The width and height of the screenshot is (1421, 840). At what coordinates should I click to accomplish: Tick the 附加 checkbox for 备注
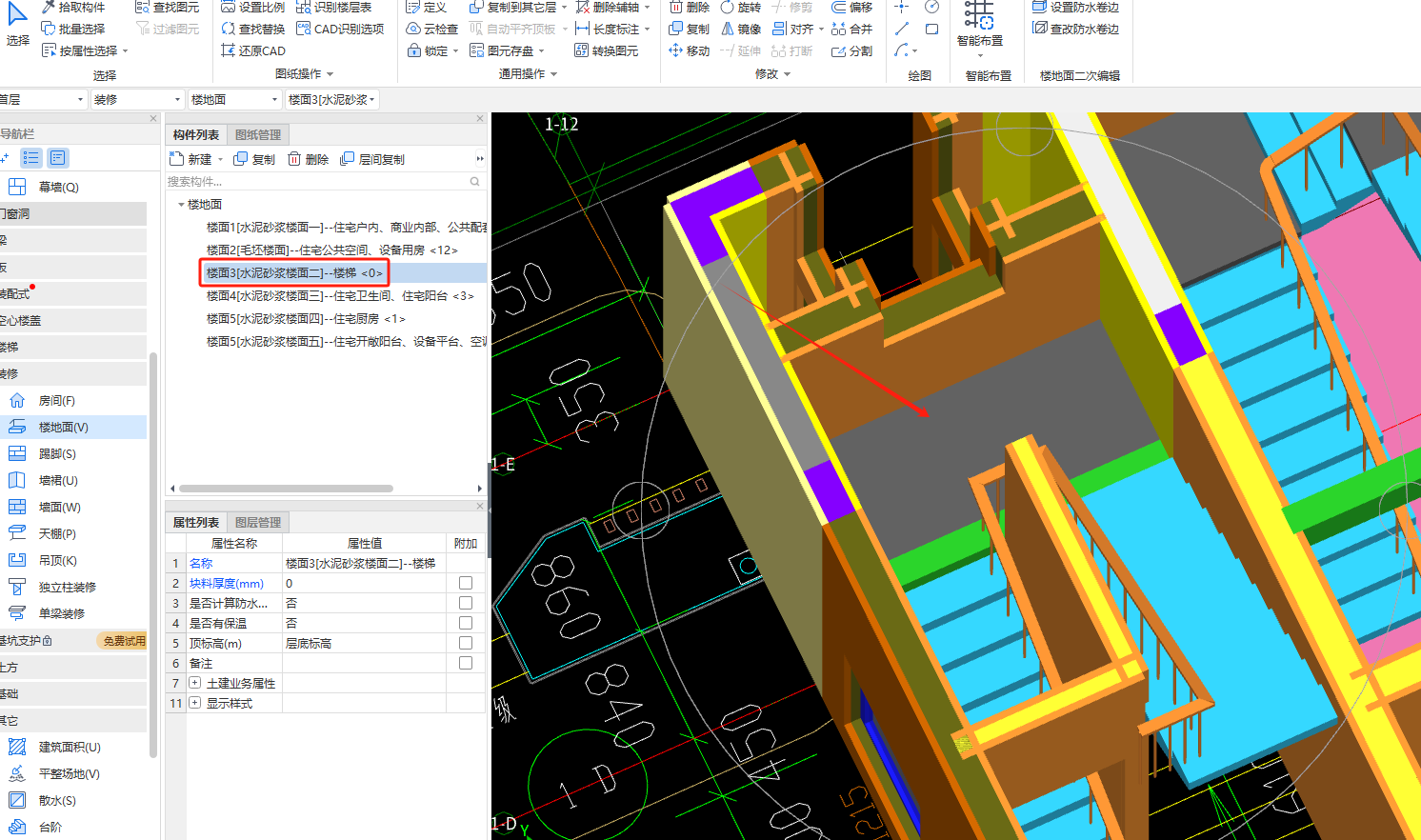(x=466, y=663)
